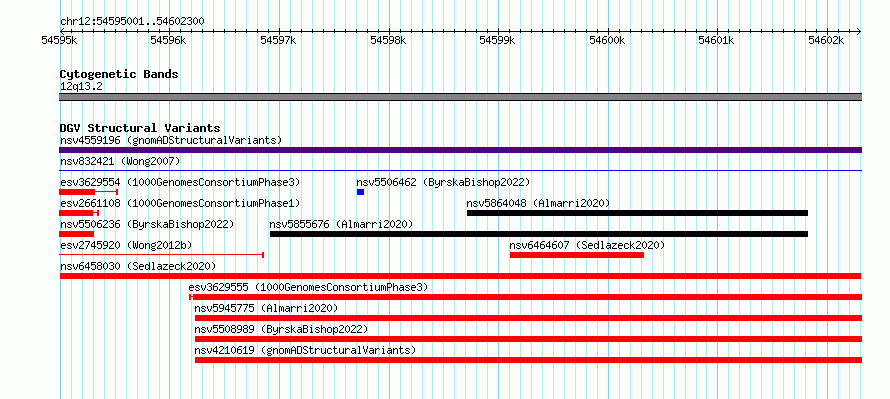890x399 pixels.
Task: Click the nsv4559196 gnomAD variant label
Action: 171,140
